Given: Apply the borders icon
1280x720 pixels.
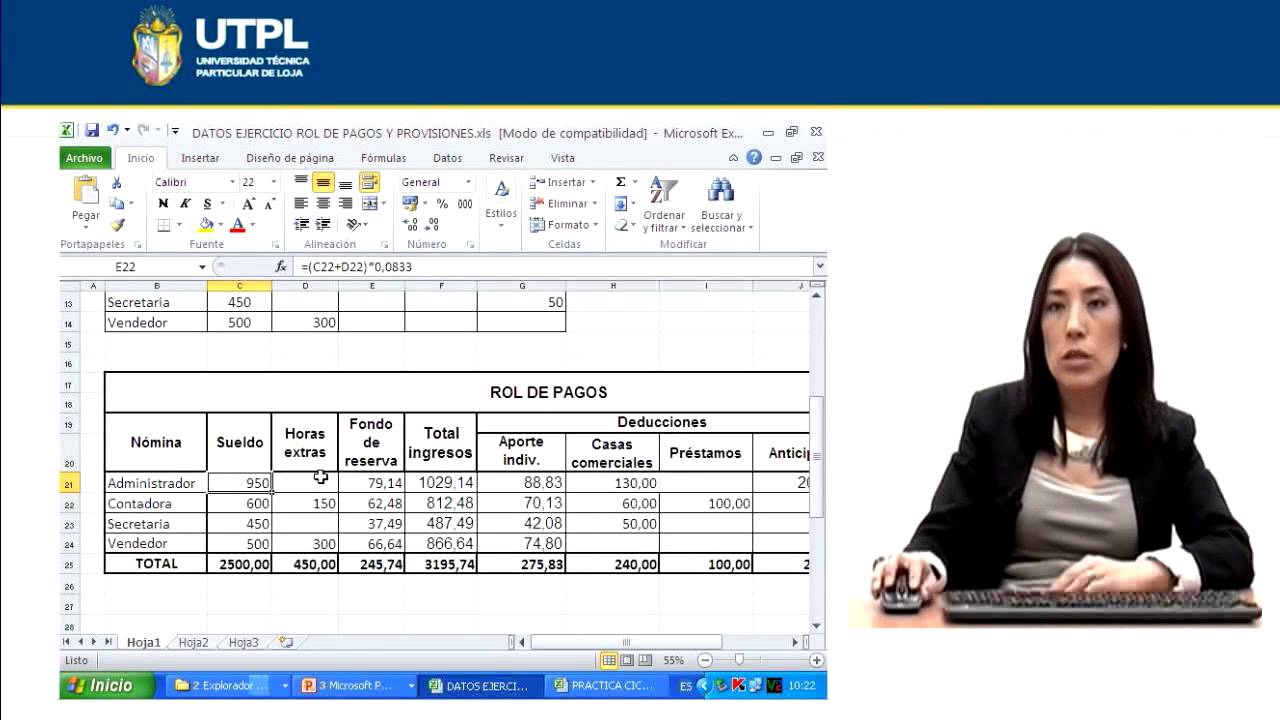Looking at the screenshot, I should click(x=164, y=225).
